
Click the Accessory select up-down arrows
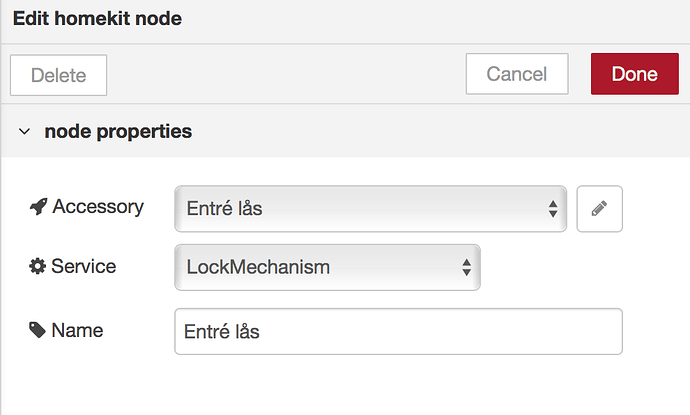(x=553, y=209)
